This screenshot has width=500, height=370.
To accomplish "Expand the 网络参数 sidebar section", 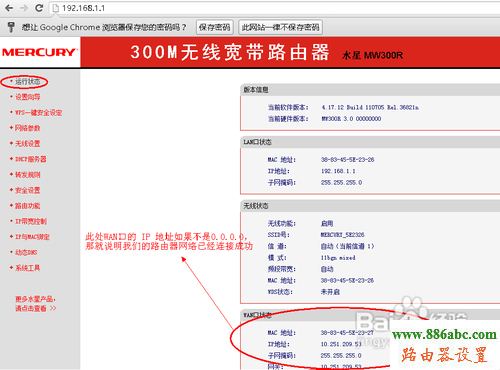I will tap(28, 128).
